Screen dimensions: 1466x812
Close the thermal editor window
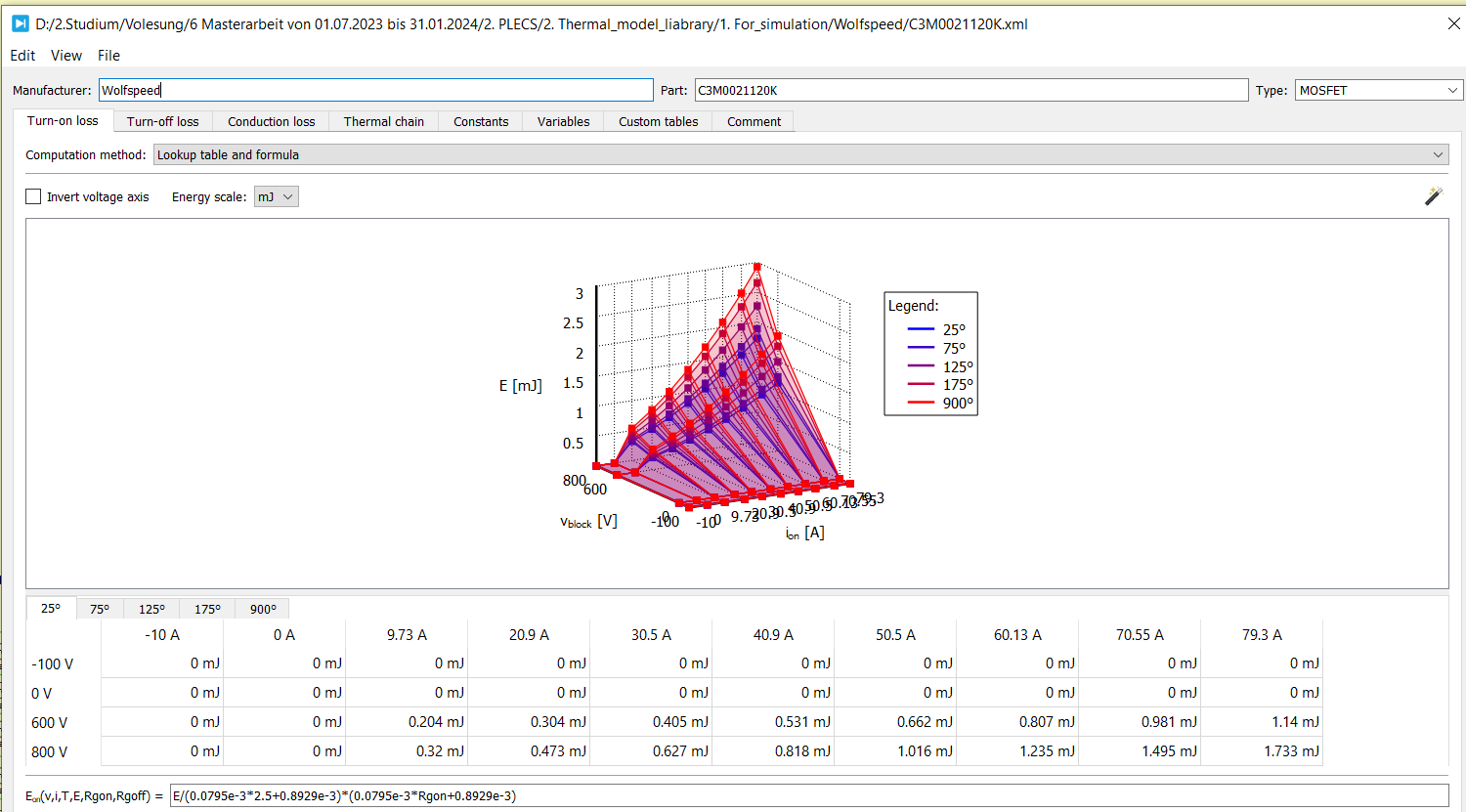click(x=1453, y=23)
